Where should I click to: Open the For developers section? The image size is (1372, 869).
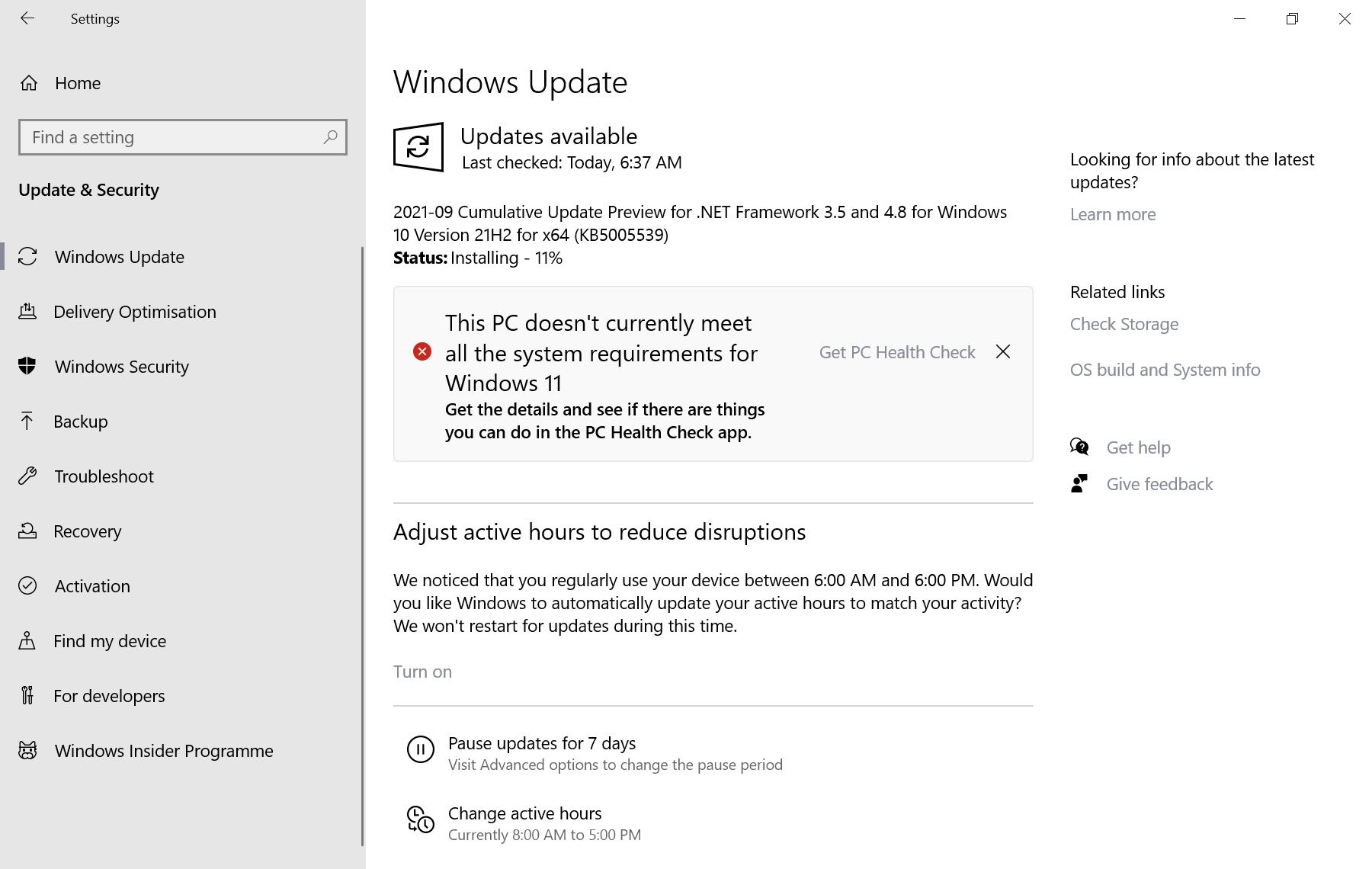pos(109,696)
